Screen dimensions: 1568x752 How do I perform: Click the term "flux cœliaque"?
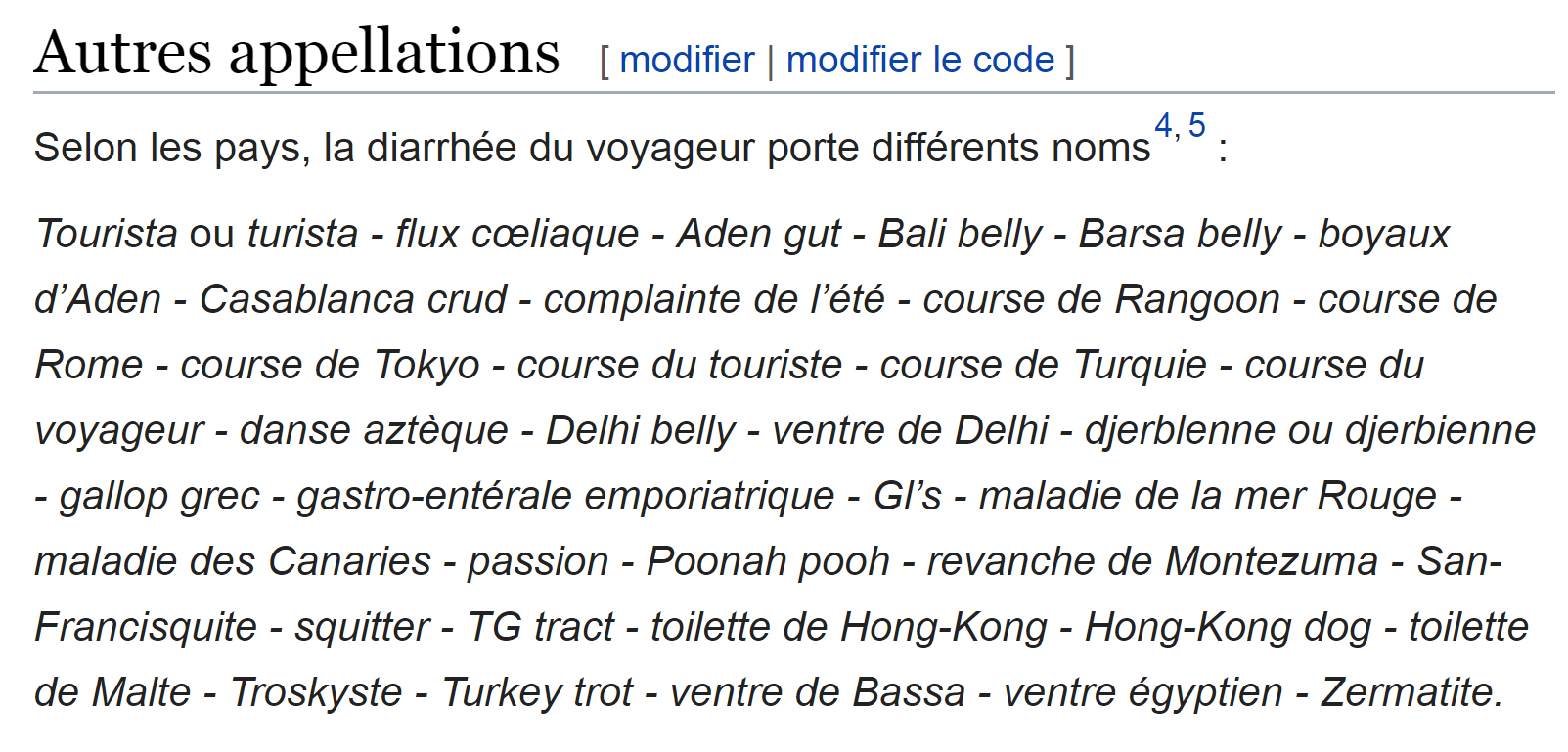click(x=516, y=234)
